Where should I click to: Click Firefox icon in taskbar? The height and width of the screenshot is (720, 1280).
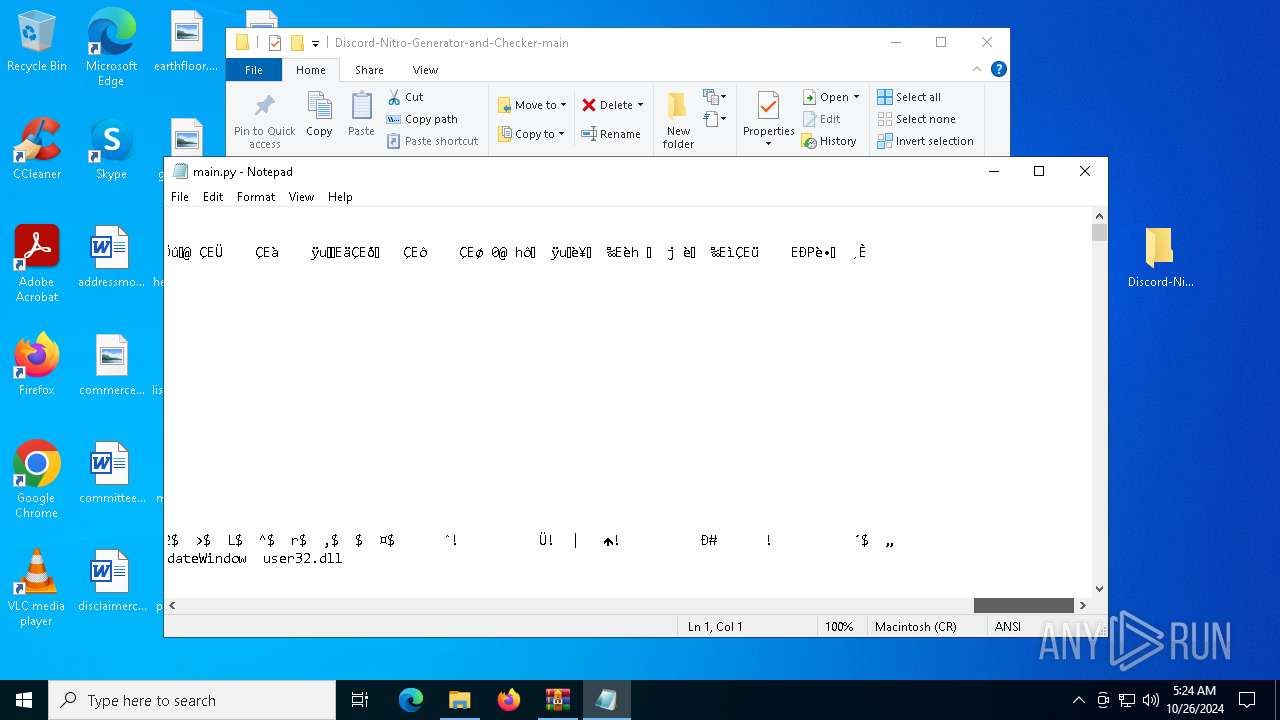tap(509, 700)
